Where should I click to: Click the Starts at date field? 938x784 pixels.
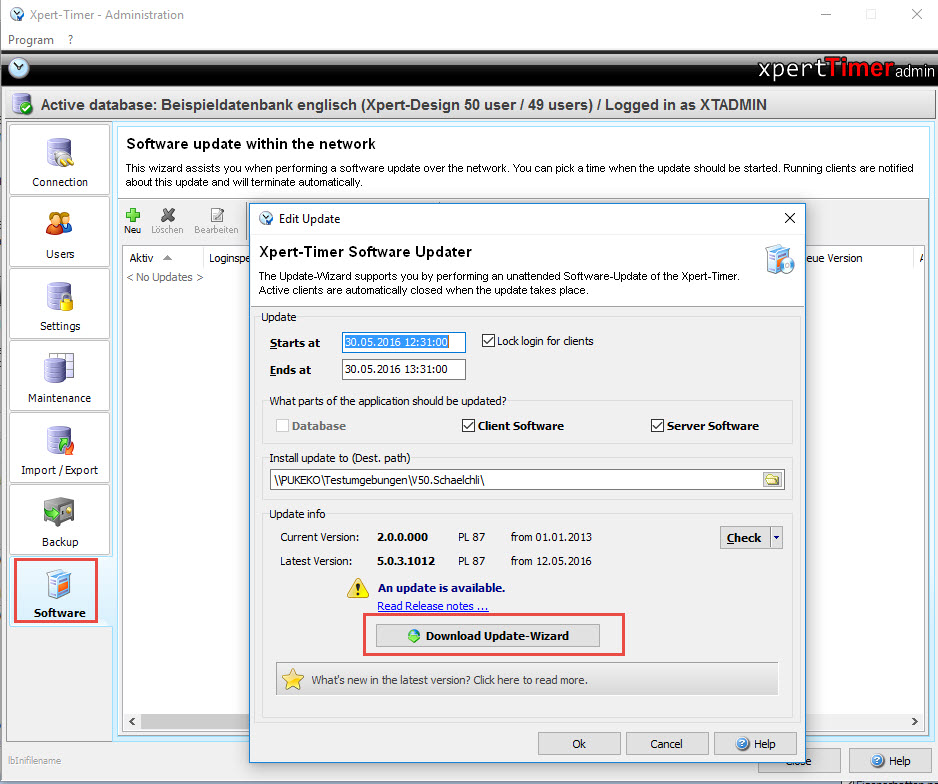click(404, 342)
